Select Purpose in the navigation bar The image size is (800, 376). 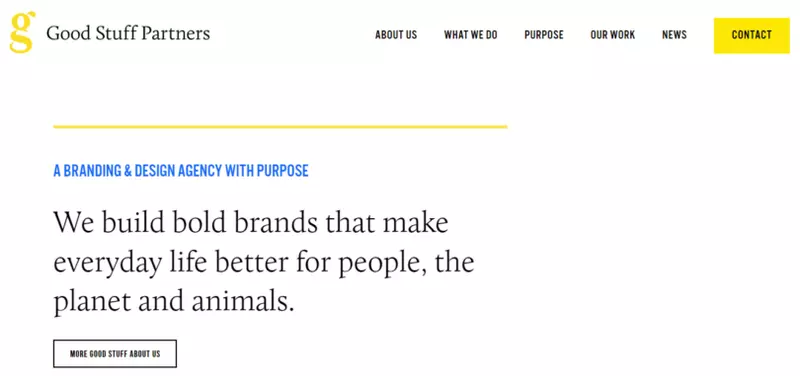[544, 35]
